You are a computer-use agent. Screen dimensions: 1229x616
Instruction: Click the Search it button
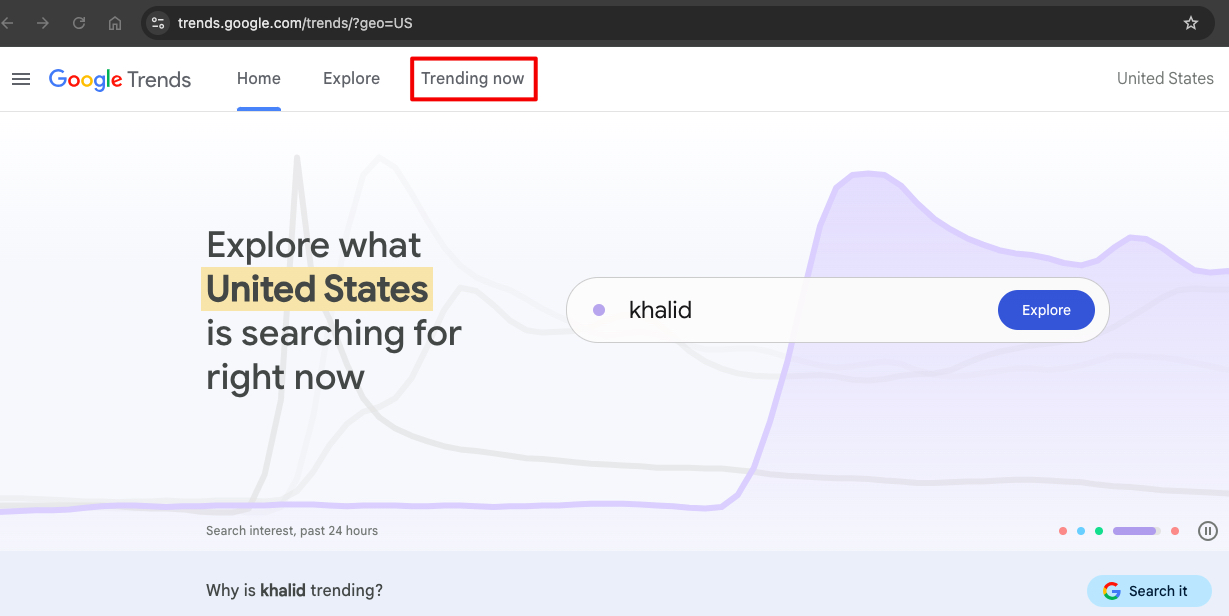[1148, 591]
